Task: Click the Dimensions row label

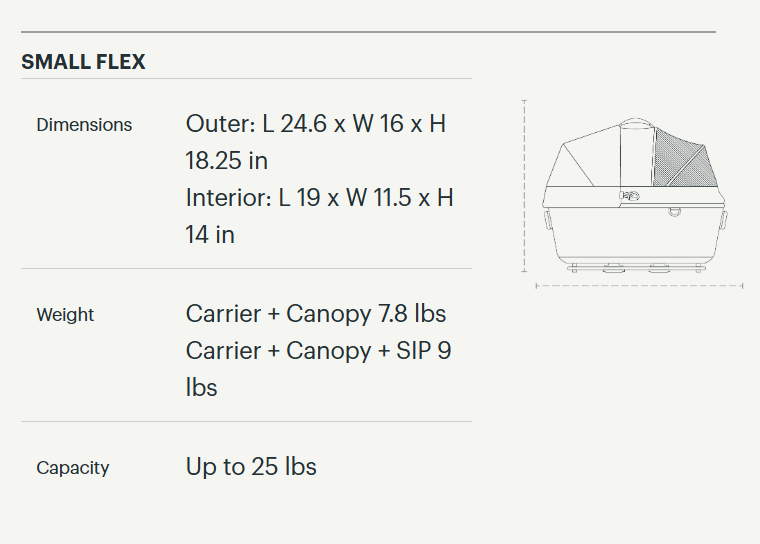Action: 84,125
